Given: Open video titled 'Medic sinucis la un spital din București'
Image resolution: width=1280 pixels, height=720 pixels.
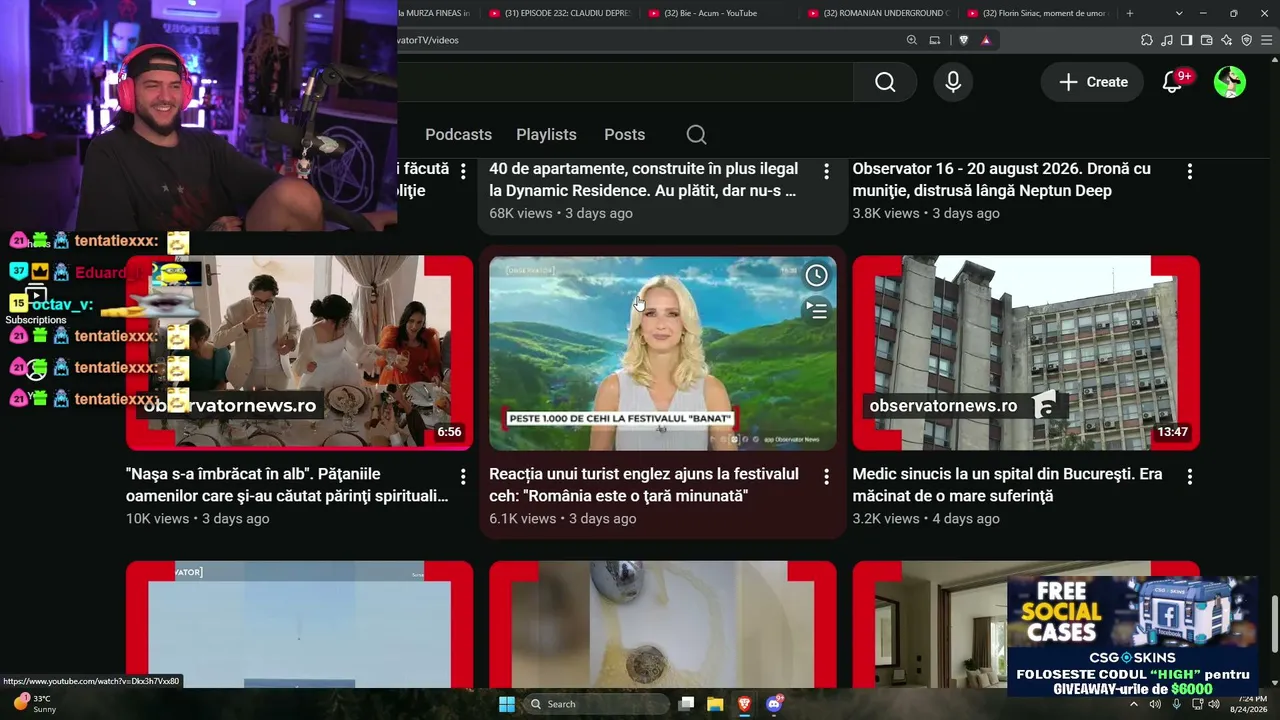Looking at the screenshot, I should [x=1007, y=485].
